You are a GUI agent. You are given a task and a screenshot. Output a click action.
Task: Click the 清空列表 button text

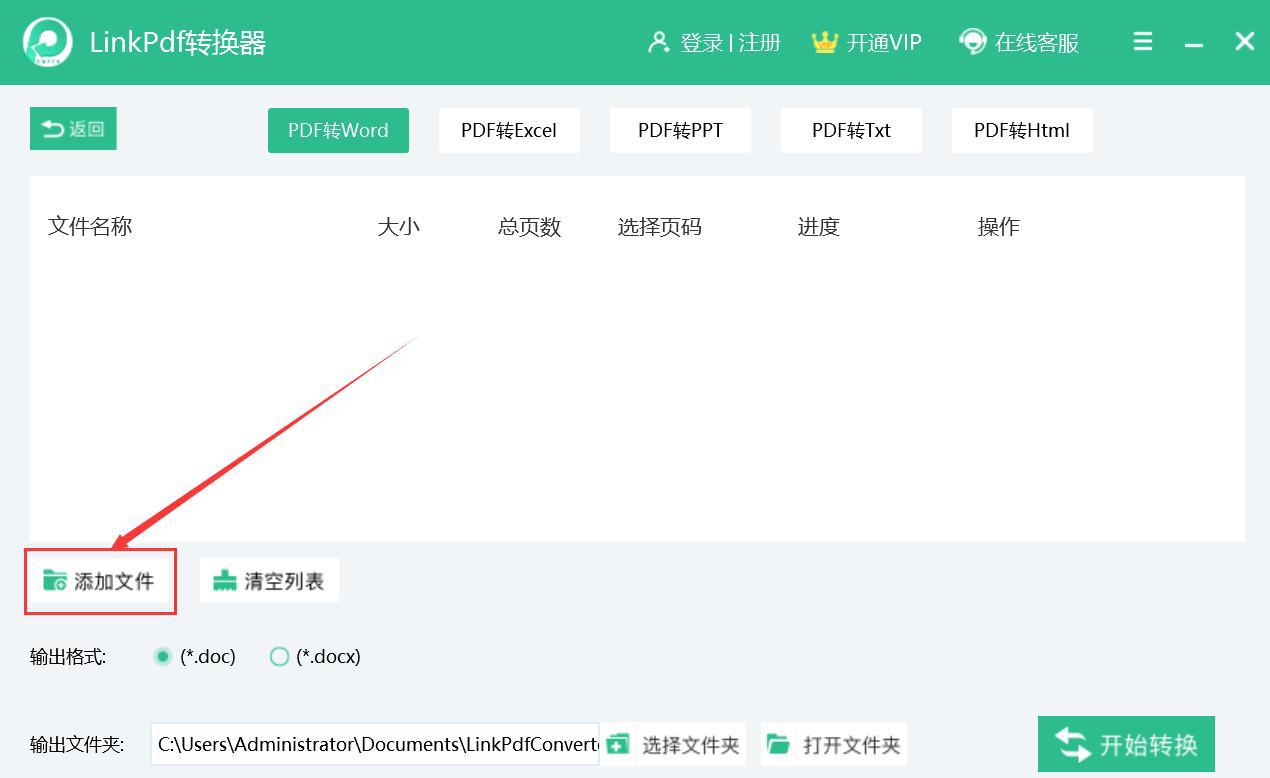point(284,581)
